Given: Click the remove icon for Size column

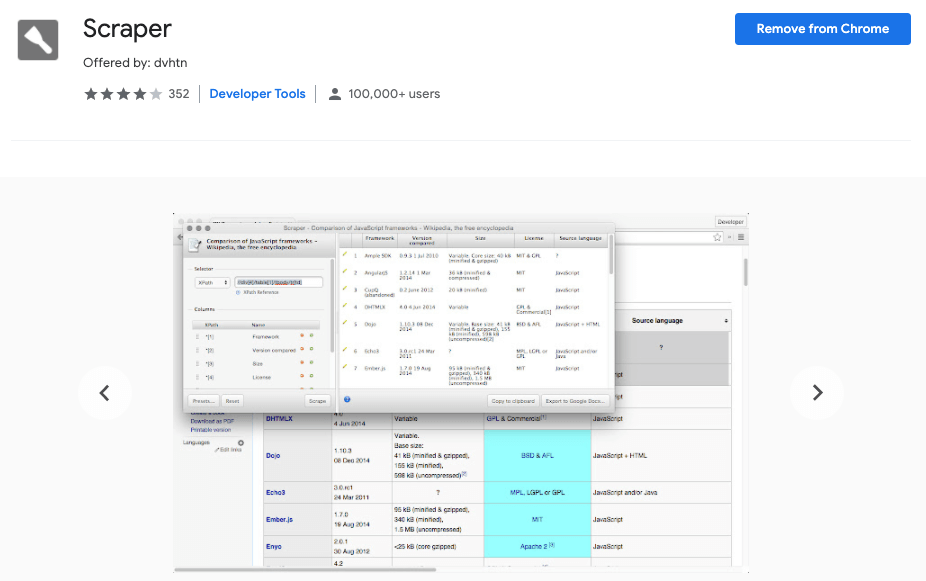Looking at the screenshot, I should (x=302, y=363).
